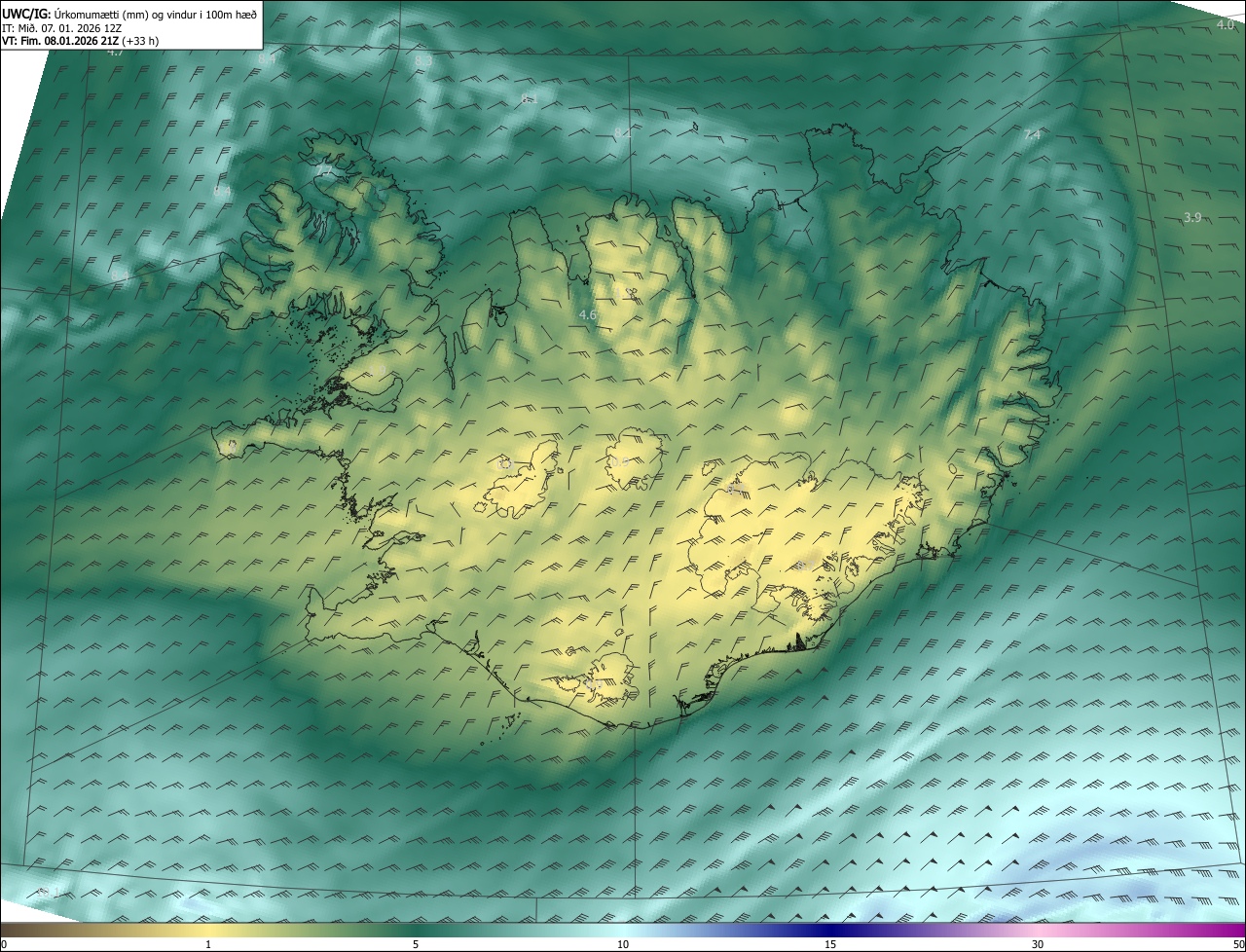Viewport: 1246px width, 952px height.
Task: Click the '30' tick on the color scale
Action: click(x=1038, y=944)
